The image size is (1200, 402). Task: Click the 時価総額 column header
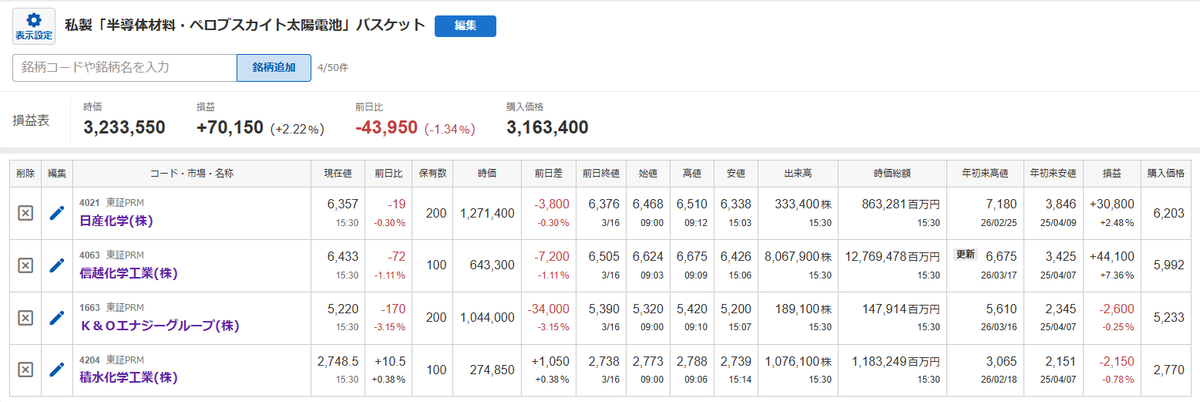(890, 173)
